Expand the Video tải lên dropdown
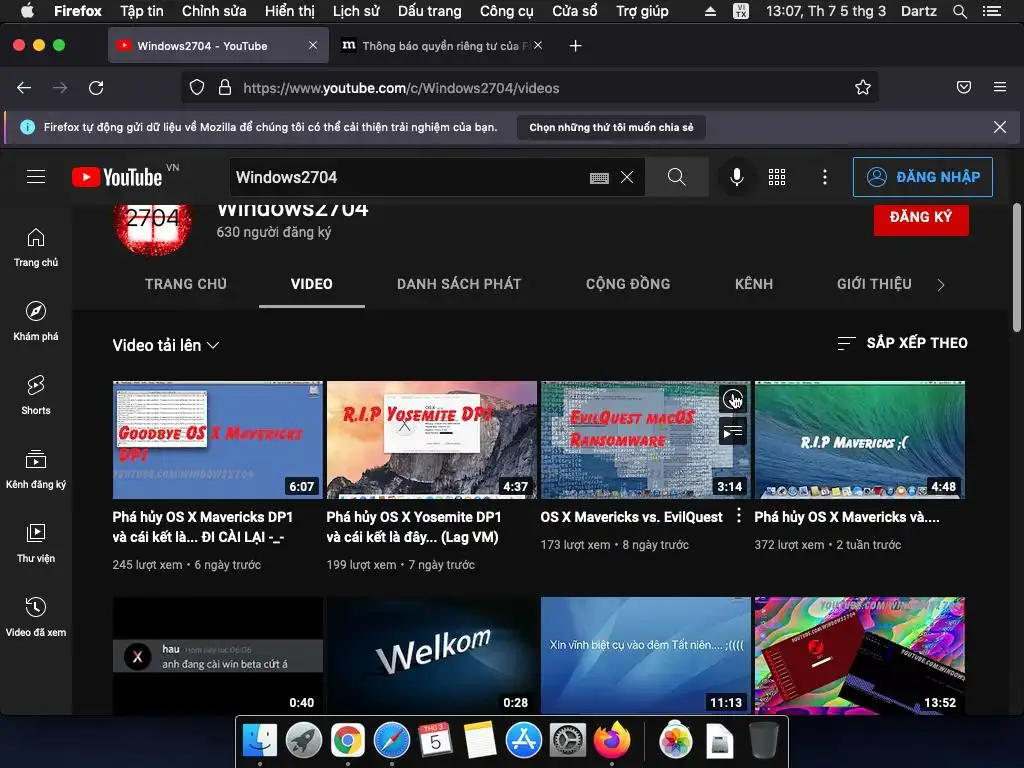 point(165,345)
